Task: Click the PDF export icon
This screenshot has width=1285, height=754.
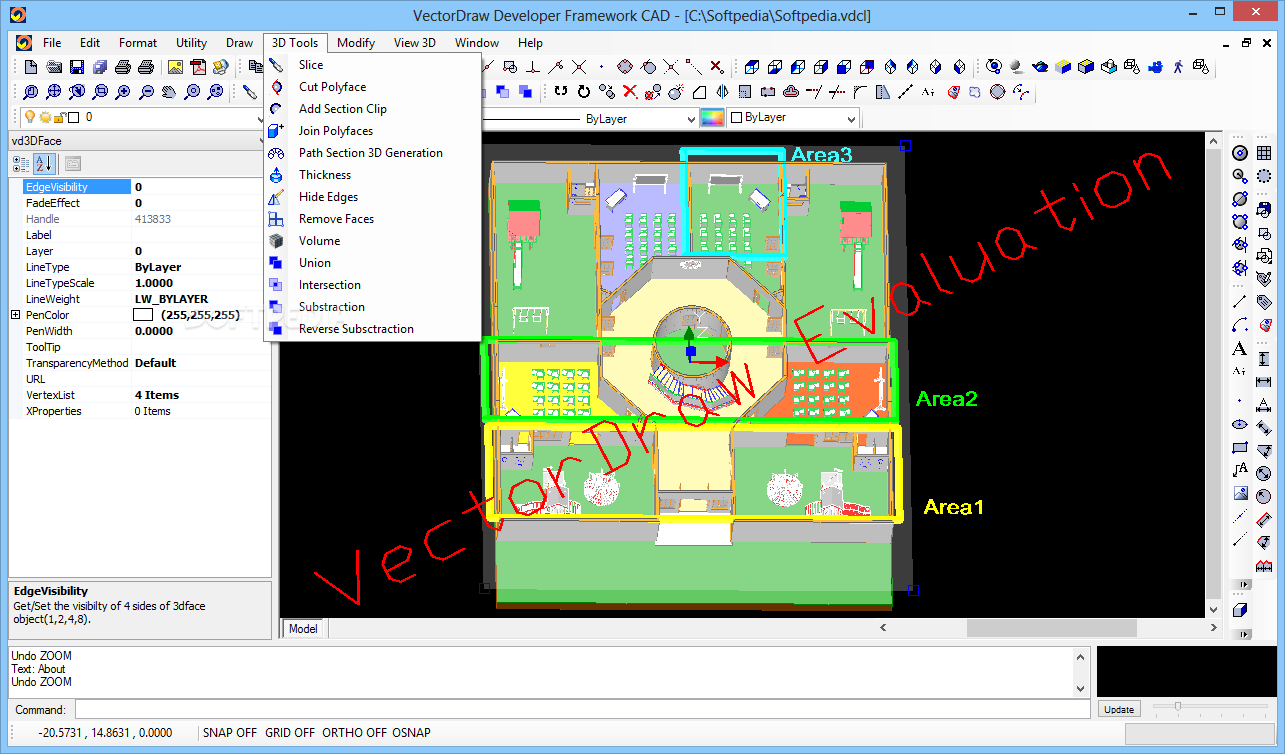Action: (x=198, y=67)
